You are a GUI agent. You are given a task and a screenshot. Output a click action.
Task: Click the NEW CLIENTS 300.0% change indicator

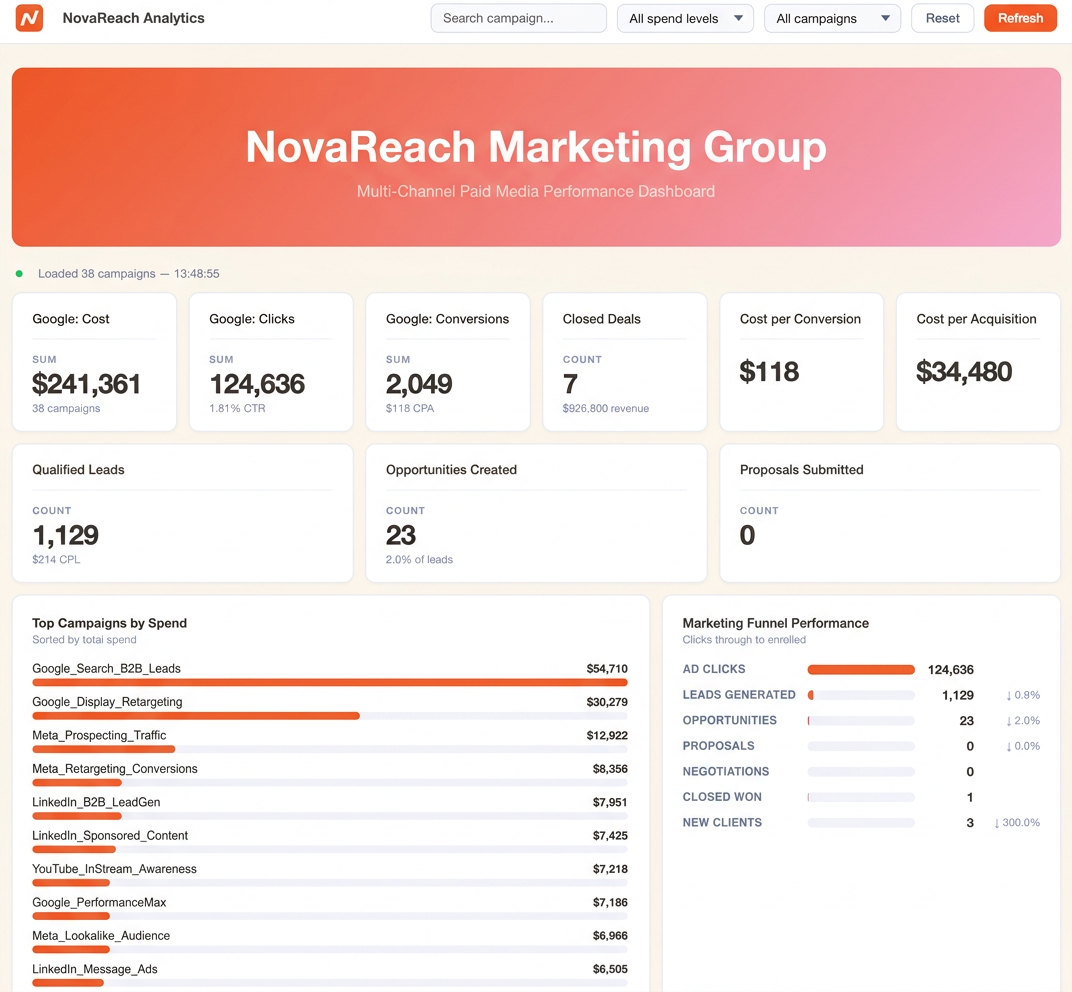pos(1017,823)
